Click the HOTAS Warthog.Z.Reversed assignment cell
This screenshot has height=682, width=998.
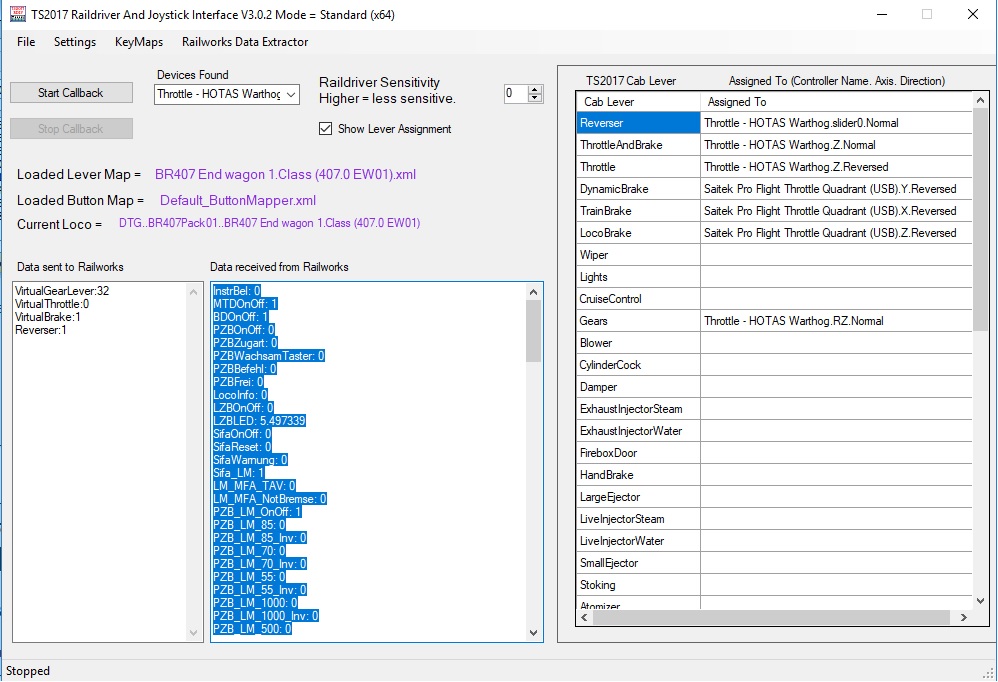pyautogui.click(x=836, y=167)
